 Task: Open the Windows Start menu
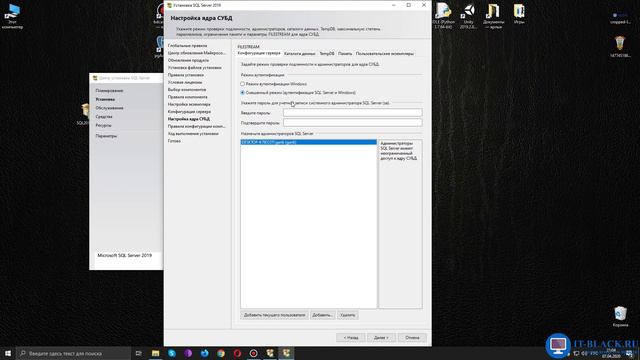[8, 353]
